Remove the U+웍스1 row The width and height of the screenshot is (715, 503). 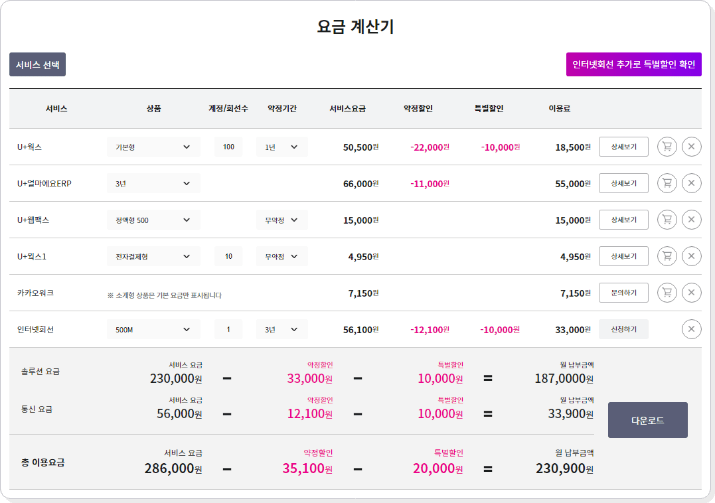691,256
